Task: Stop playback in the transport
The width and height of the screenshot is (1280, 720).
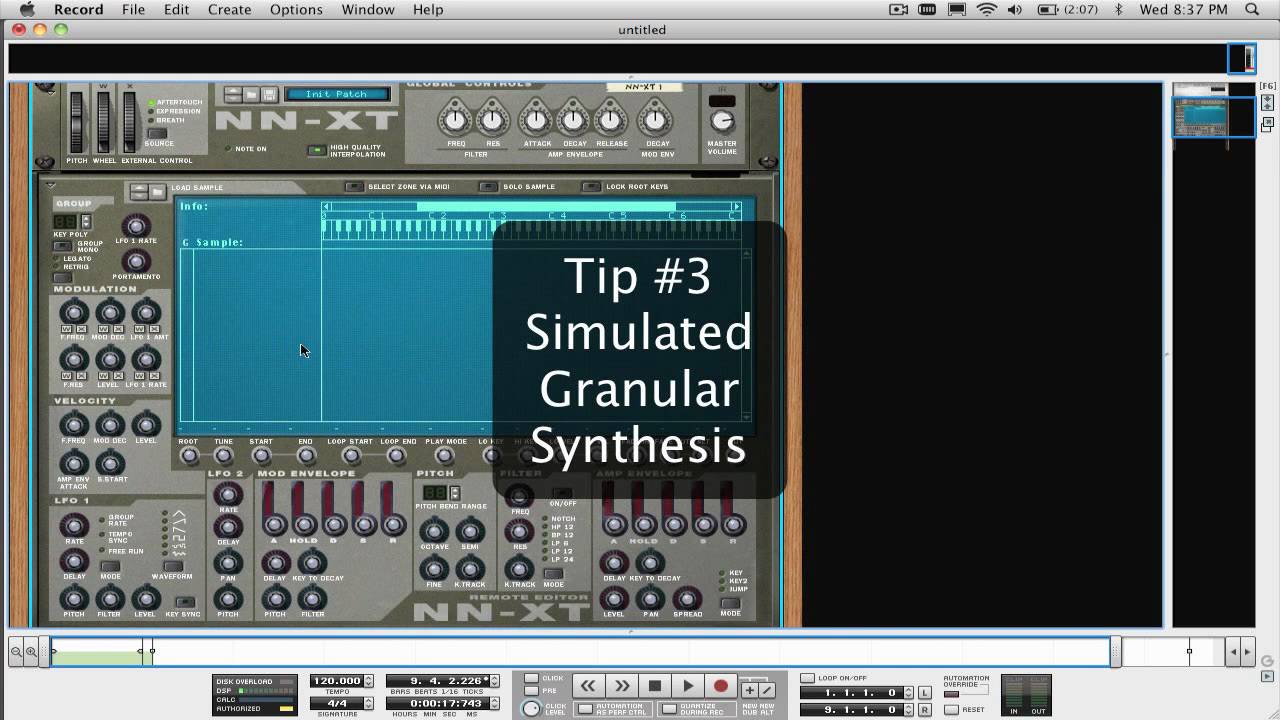Action: coord(655,686)
